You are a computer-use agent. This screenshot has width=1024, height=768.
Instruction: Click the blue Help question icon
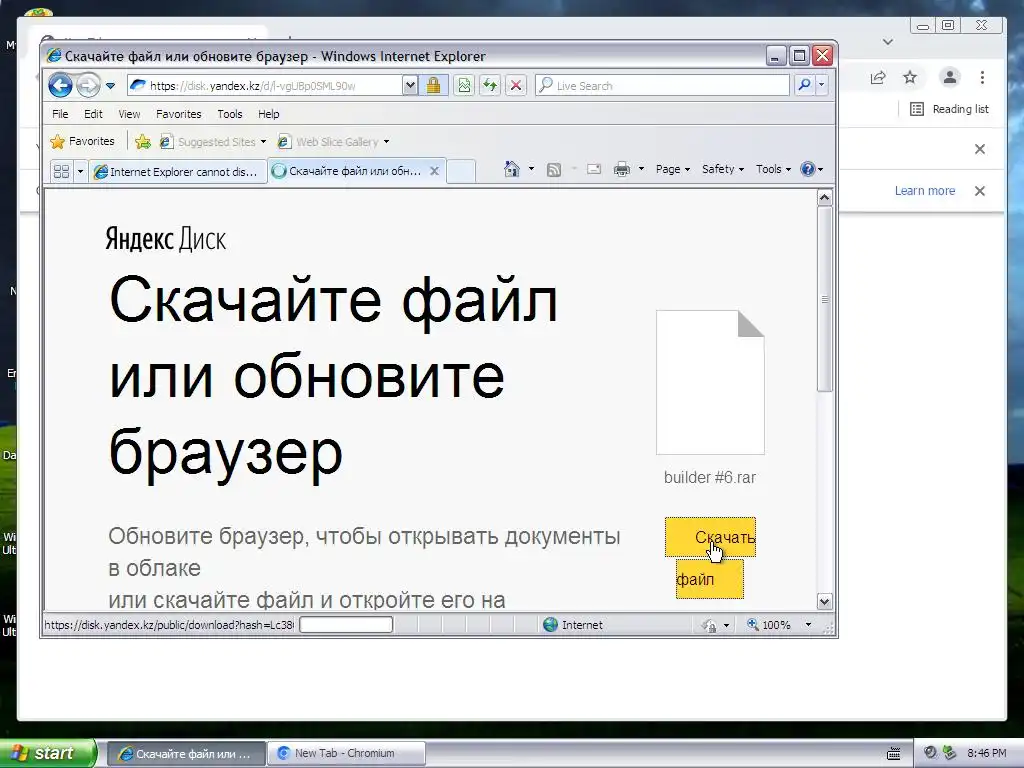(x=808, y=169)
